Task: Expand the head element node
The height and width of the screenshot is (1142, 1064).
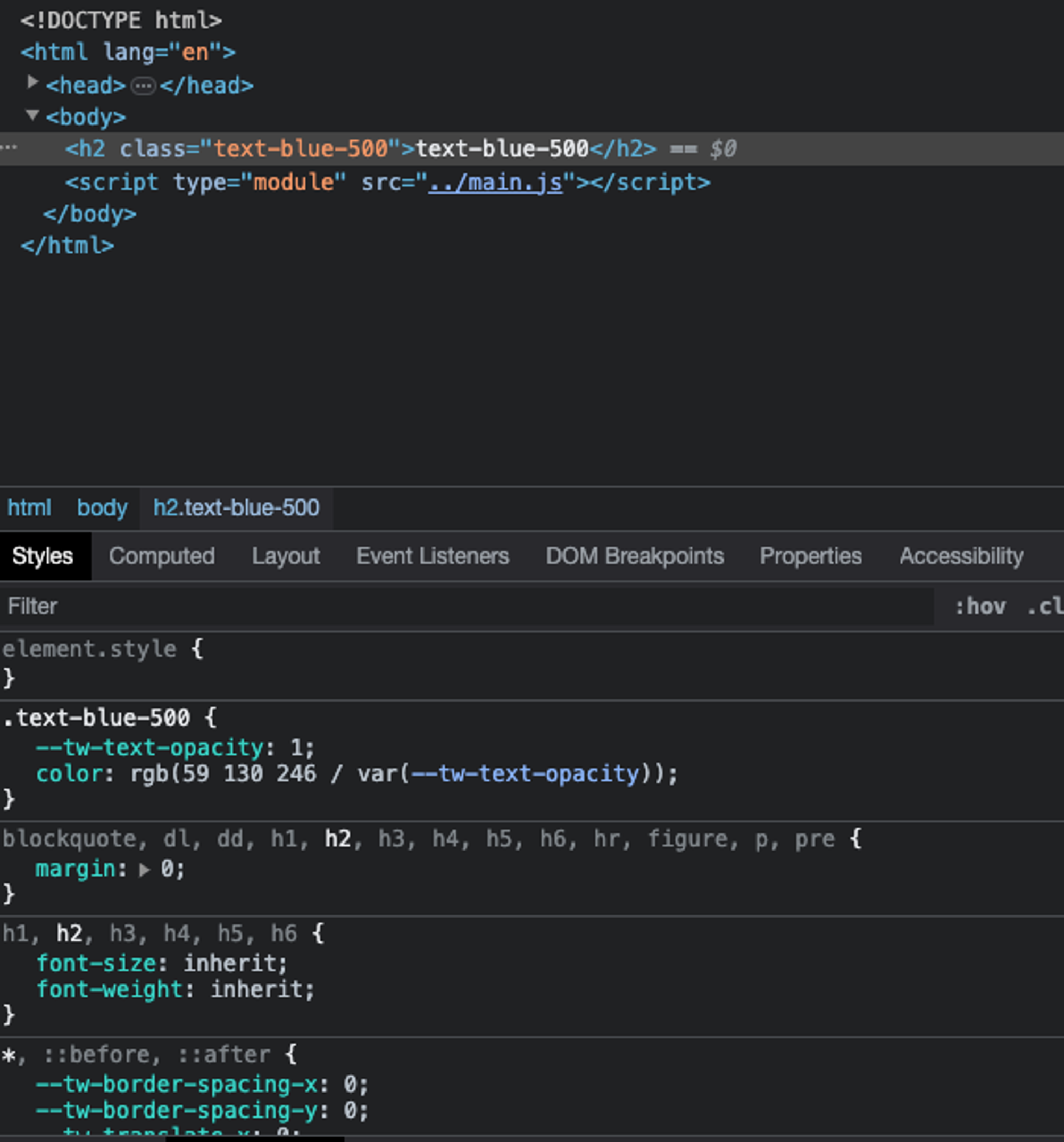Action: [x=33, y=83]
